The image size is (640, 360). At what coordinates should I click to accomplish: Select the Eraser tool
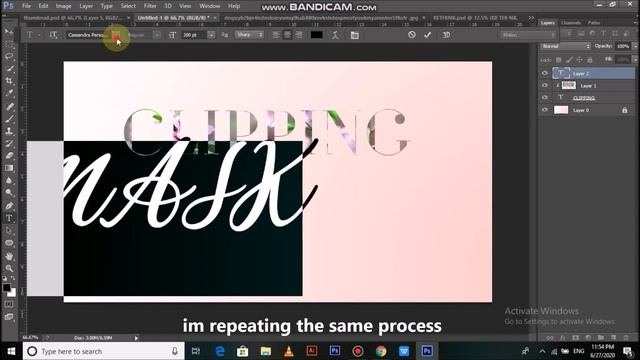coord(9,156)
